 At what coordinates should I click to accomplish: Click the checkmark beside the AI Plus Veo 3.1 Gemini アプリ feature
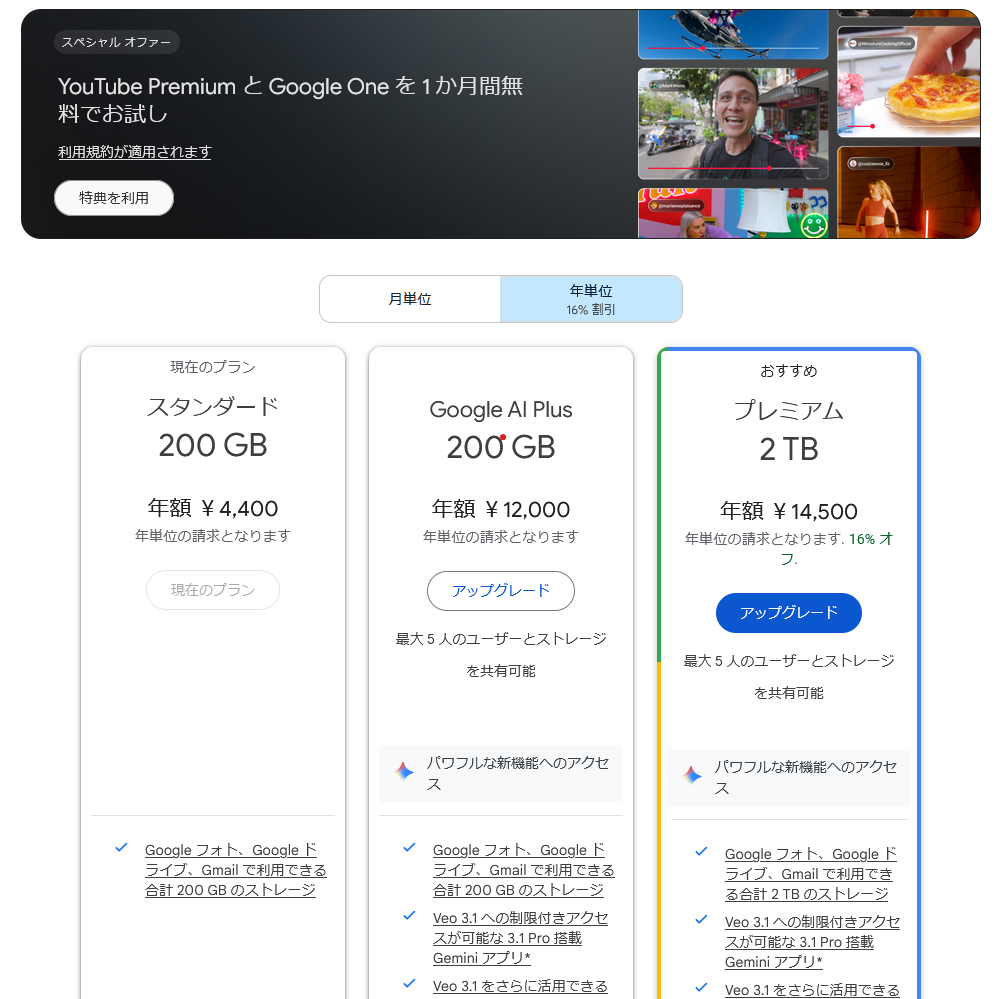(409, 916)
